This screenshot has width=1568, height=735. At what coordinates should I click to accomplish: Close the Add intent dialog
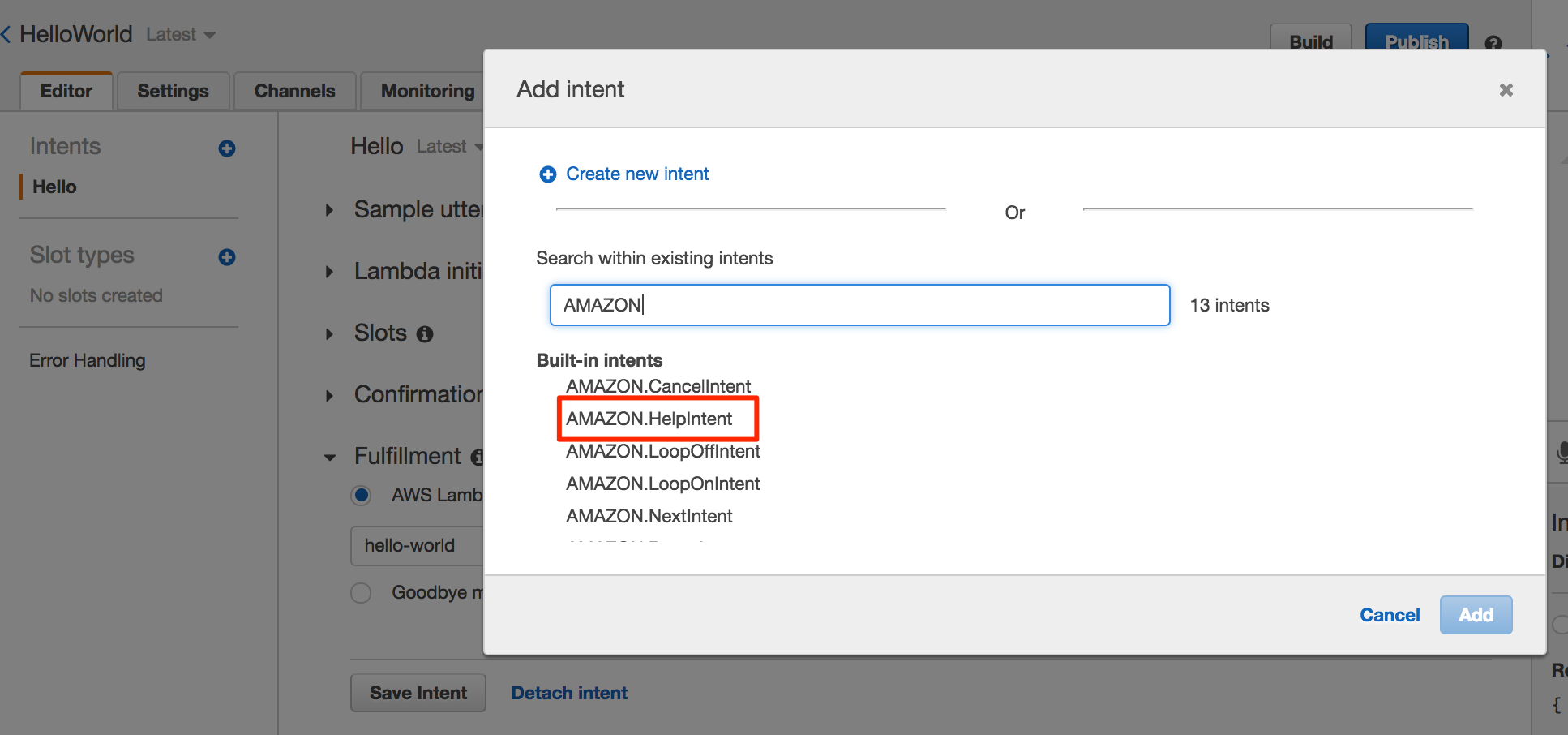click(1506, 89)
